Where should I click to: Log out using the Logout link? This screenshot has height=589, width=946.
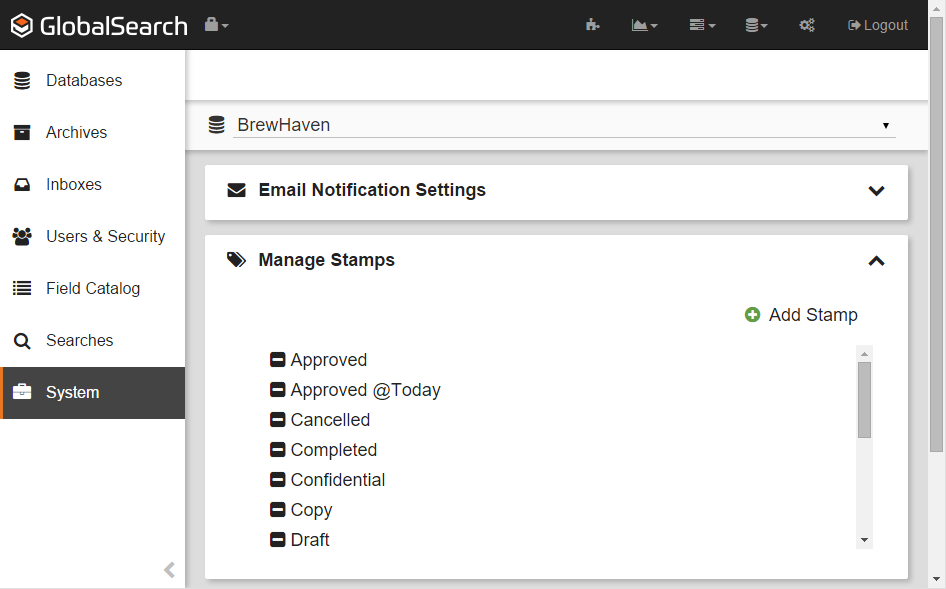877,25
